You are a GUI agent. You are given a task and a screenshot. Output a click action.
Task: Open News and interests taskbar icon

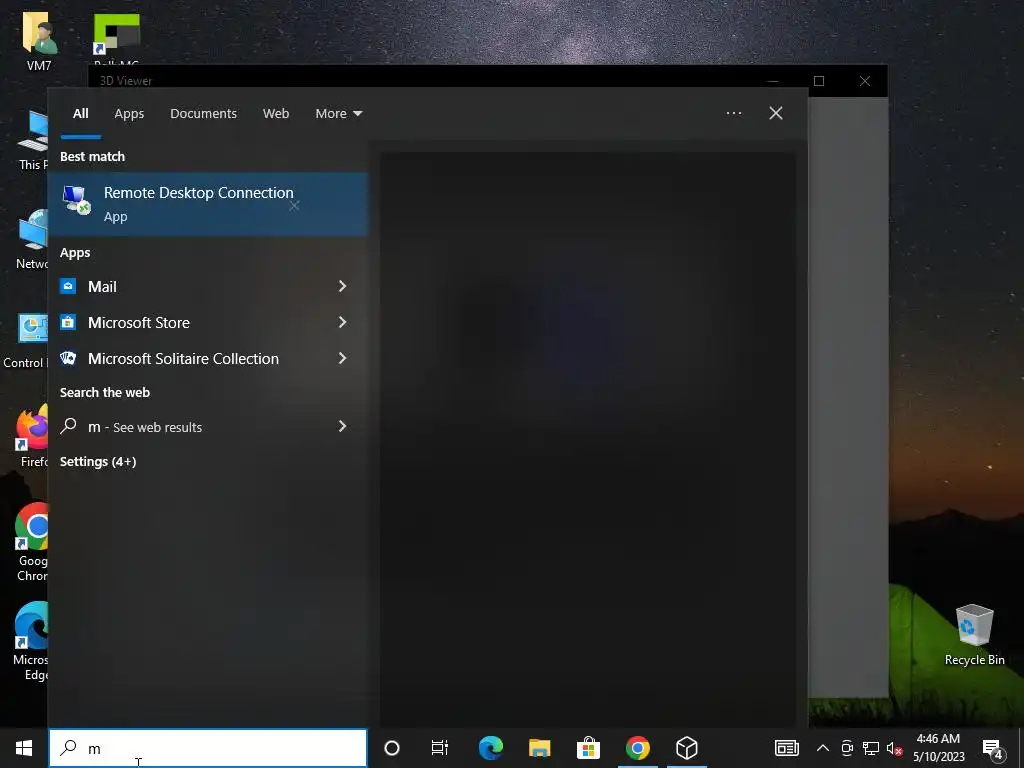click(x=786, y=748)
